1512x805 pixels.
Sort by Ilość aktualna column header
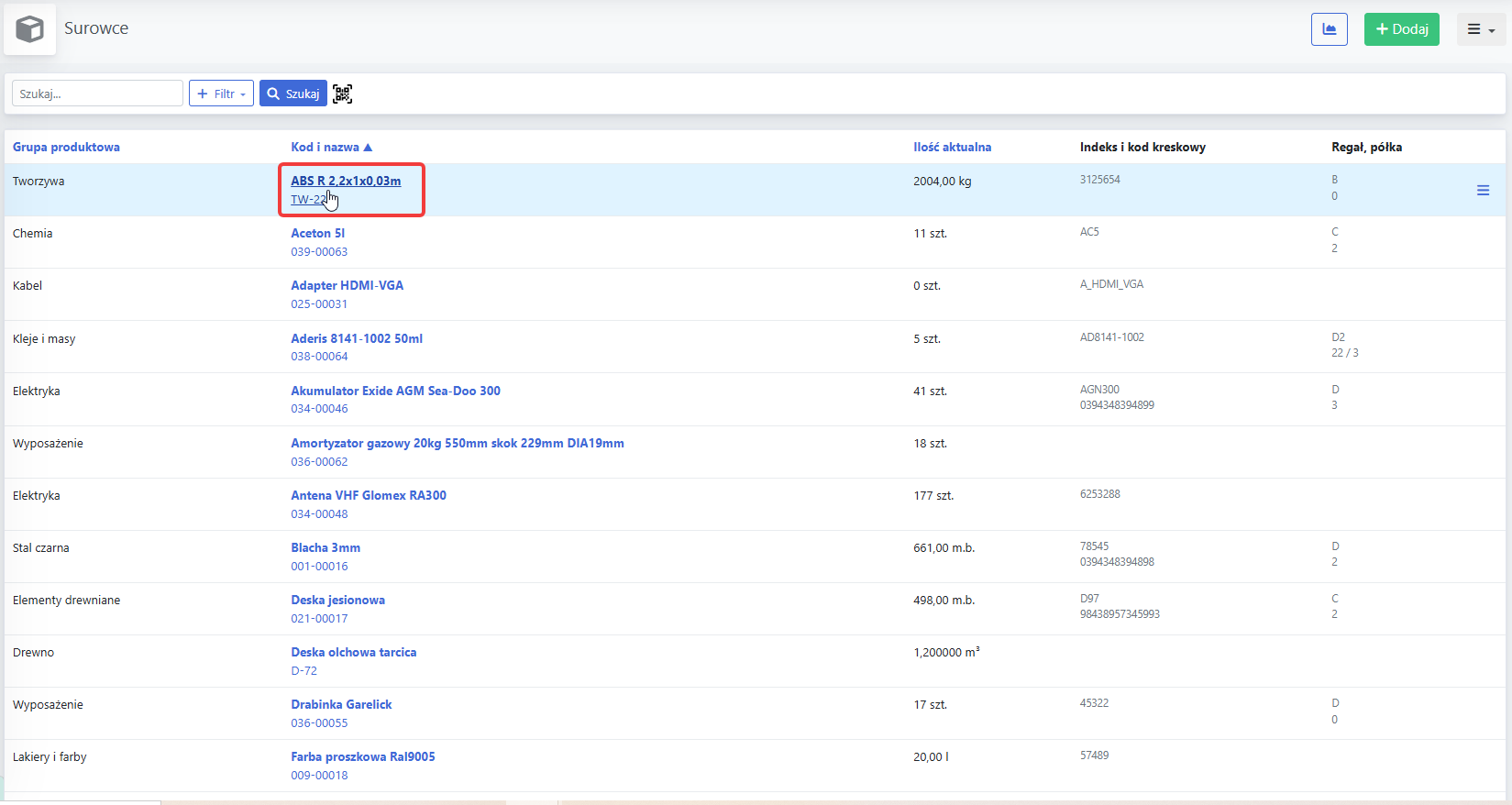pyautogui.click(x=952, y=147)
